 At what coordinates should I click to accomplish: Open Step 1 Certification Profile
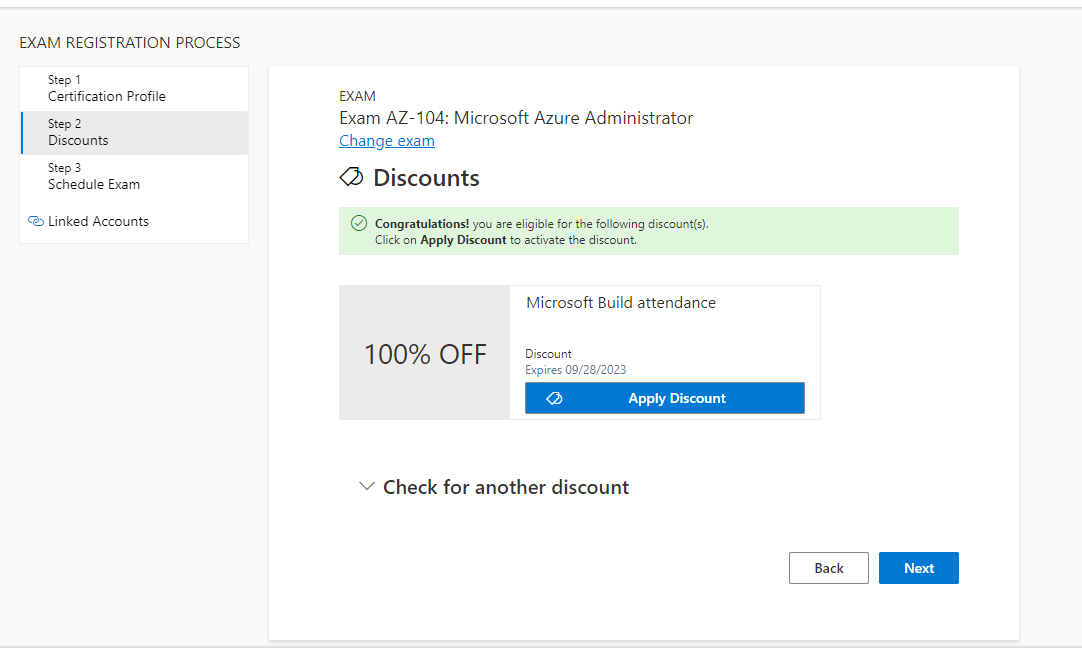(135, 88)
